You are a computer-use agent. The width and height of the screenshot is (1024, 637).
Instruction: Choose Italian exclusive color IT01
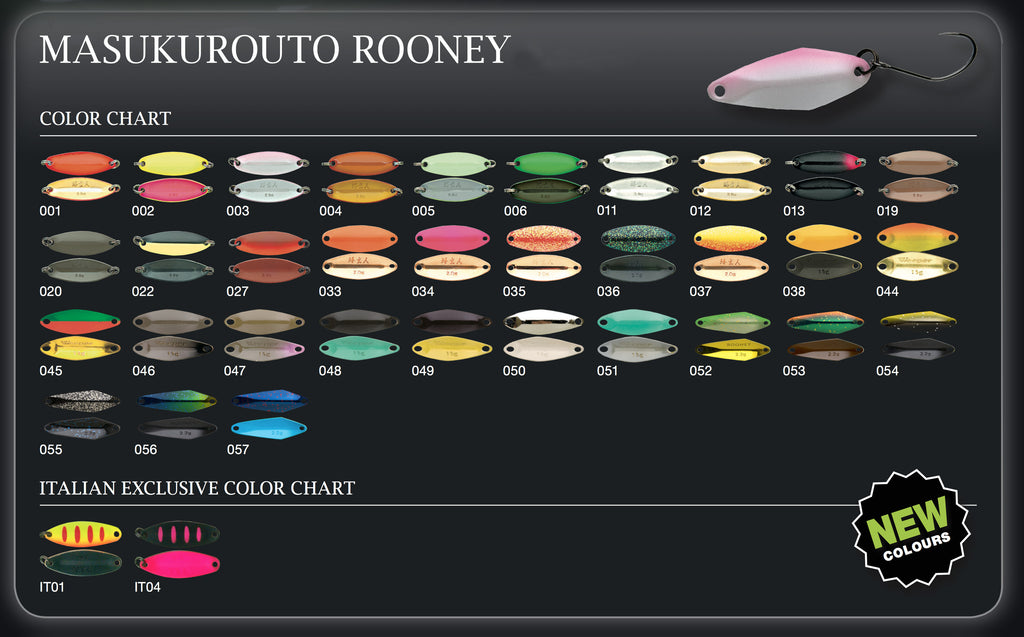[x=80, y=548]
